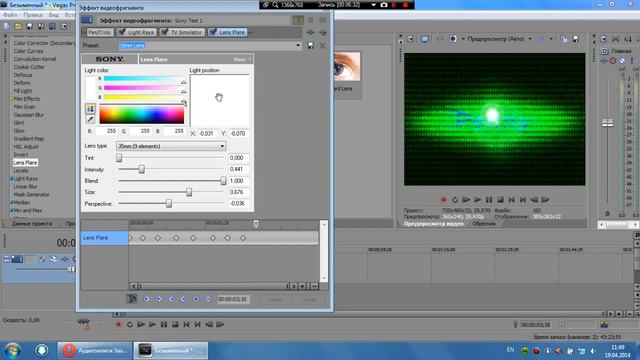Viewport: 640px width, 360px height.
Task: Disable the Light Rays effect checkbox
Action: [x=122, y=32]
